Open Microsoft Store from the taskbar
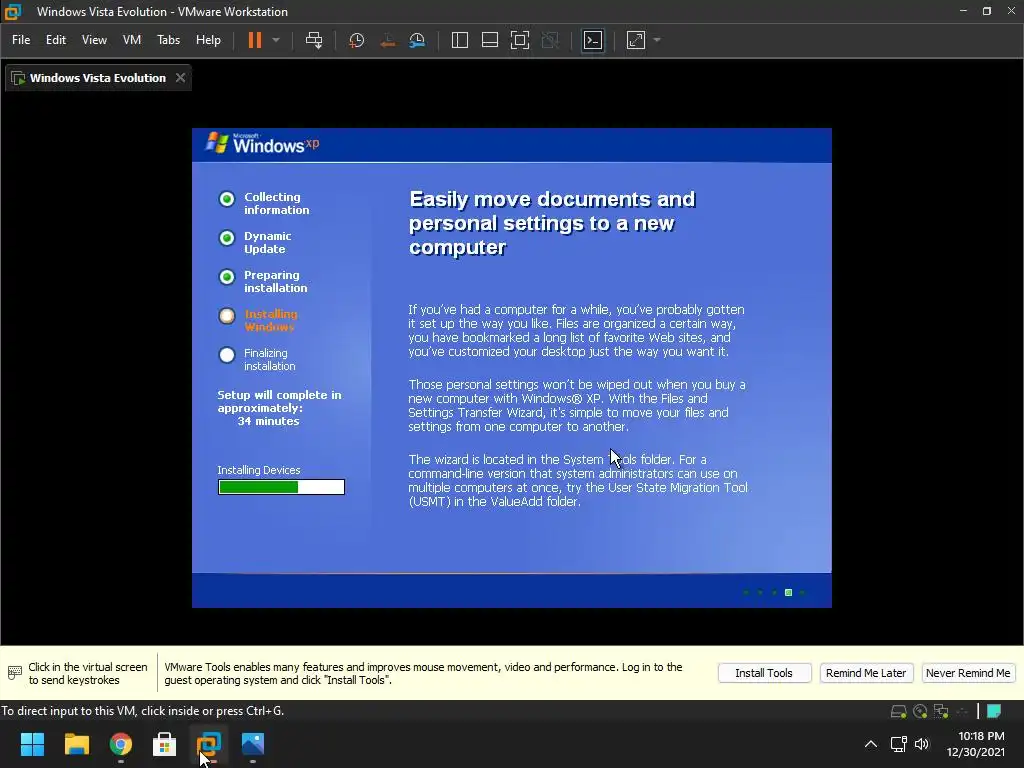1024x768 pixels. [x=165, y=744]
